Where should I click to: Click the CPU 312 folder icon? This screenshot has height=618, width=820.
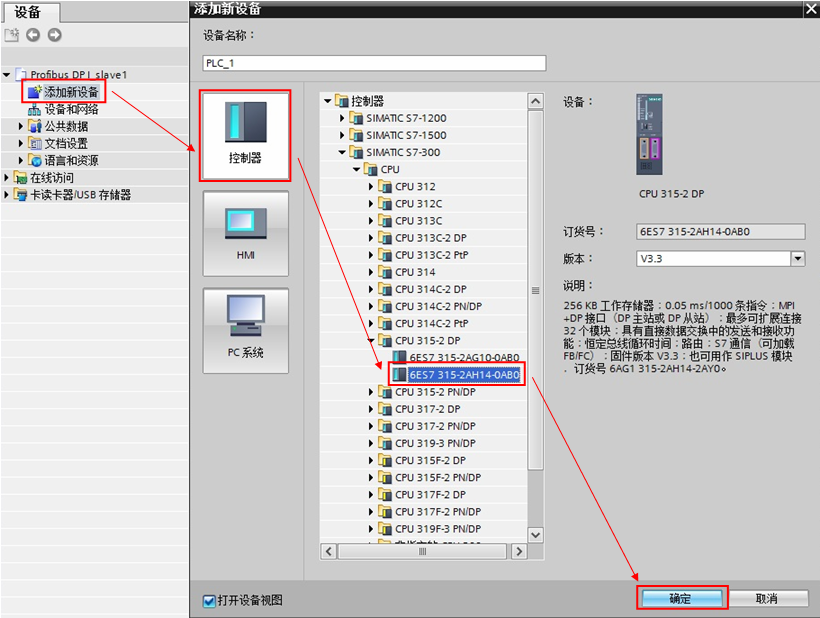pos(385,187)
